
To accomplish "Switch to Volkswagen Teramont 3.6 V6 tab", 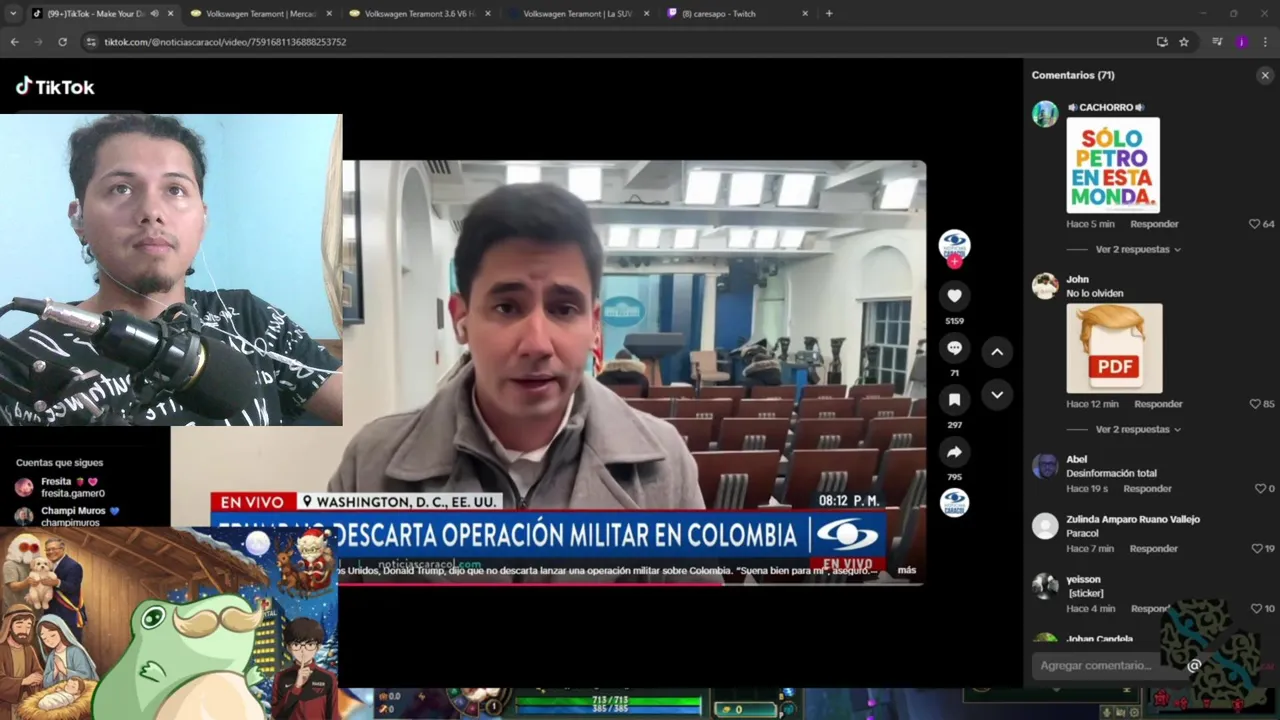I will [419, 14].
